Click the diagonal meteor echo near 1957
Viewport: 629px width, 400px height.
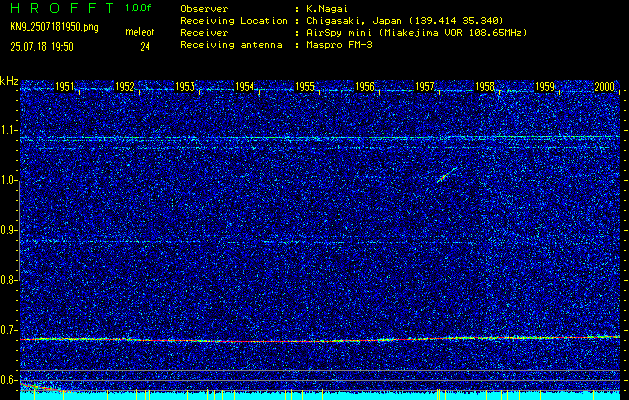pos(446,175)
